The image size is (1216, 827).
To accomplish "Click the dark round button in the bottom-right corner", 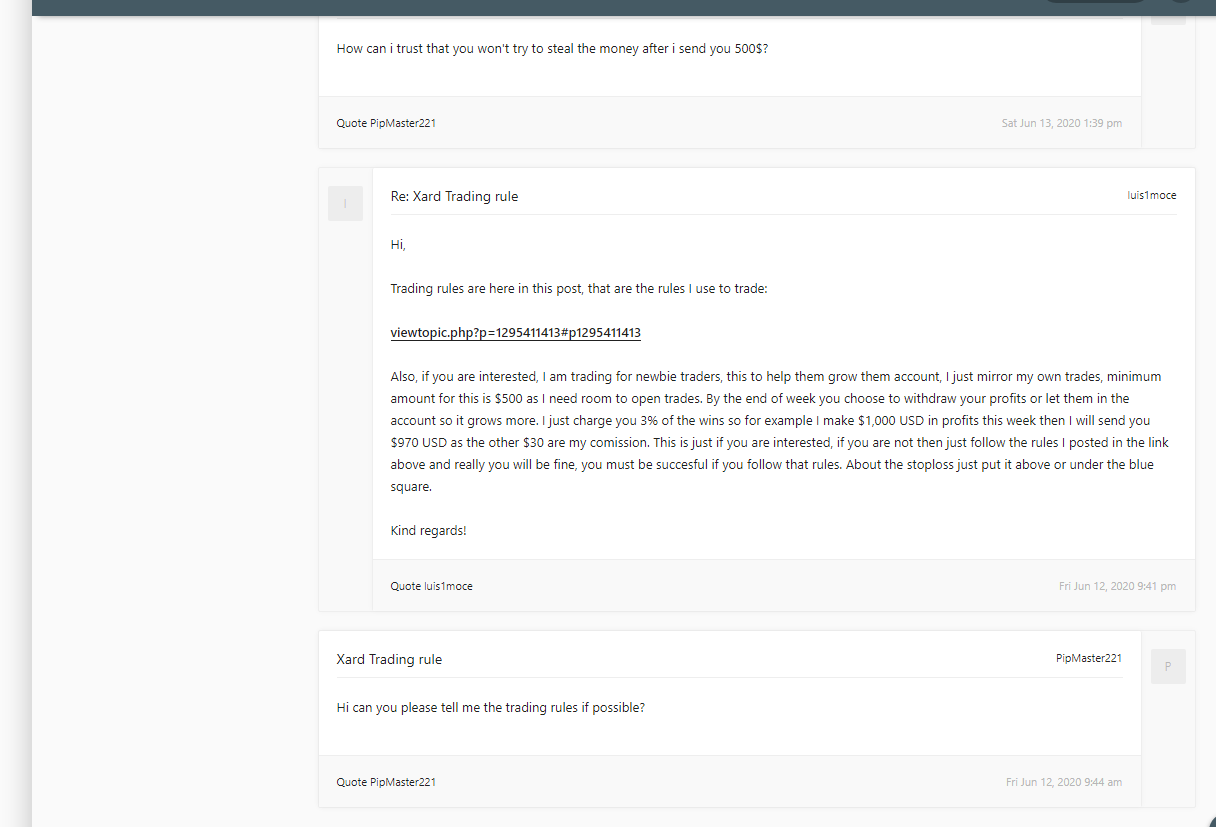I will click(x=1211, y=822).
